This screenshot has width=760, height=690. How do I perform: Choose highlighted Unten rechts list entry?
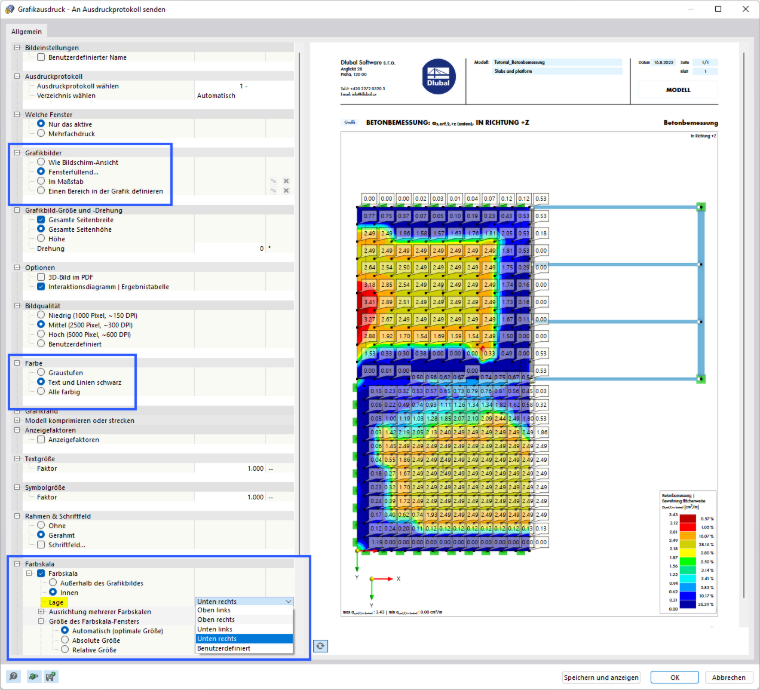pos(244,639)
